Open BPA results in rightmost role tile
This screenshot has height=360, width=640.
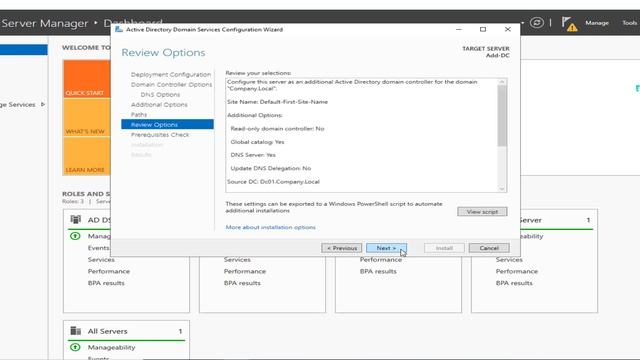514,283
